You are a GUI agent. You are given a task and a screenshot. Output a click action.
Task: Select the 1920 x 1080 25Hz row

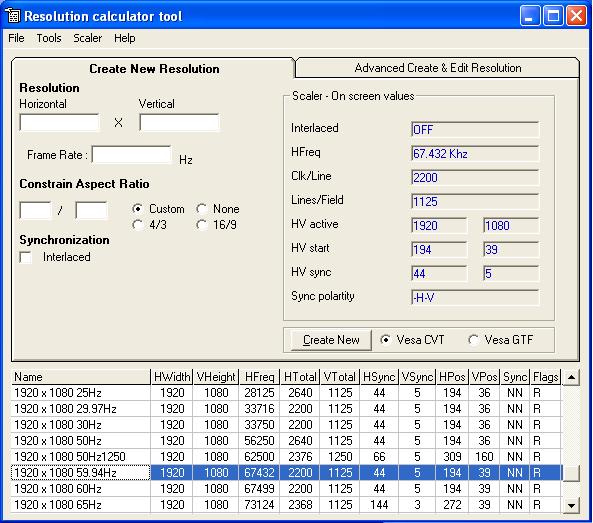pos(287,393)
